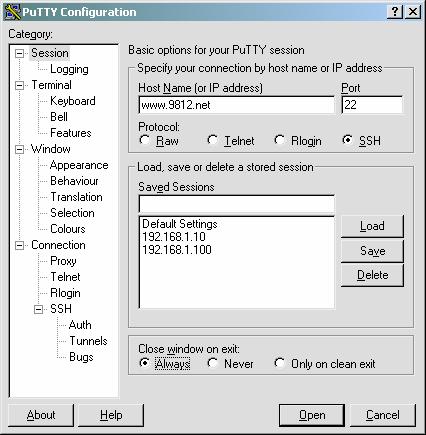This screenshot has height=435, width=426.
Task: Click the Save session button
Action: tap(372, 250)
